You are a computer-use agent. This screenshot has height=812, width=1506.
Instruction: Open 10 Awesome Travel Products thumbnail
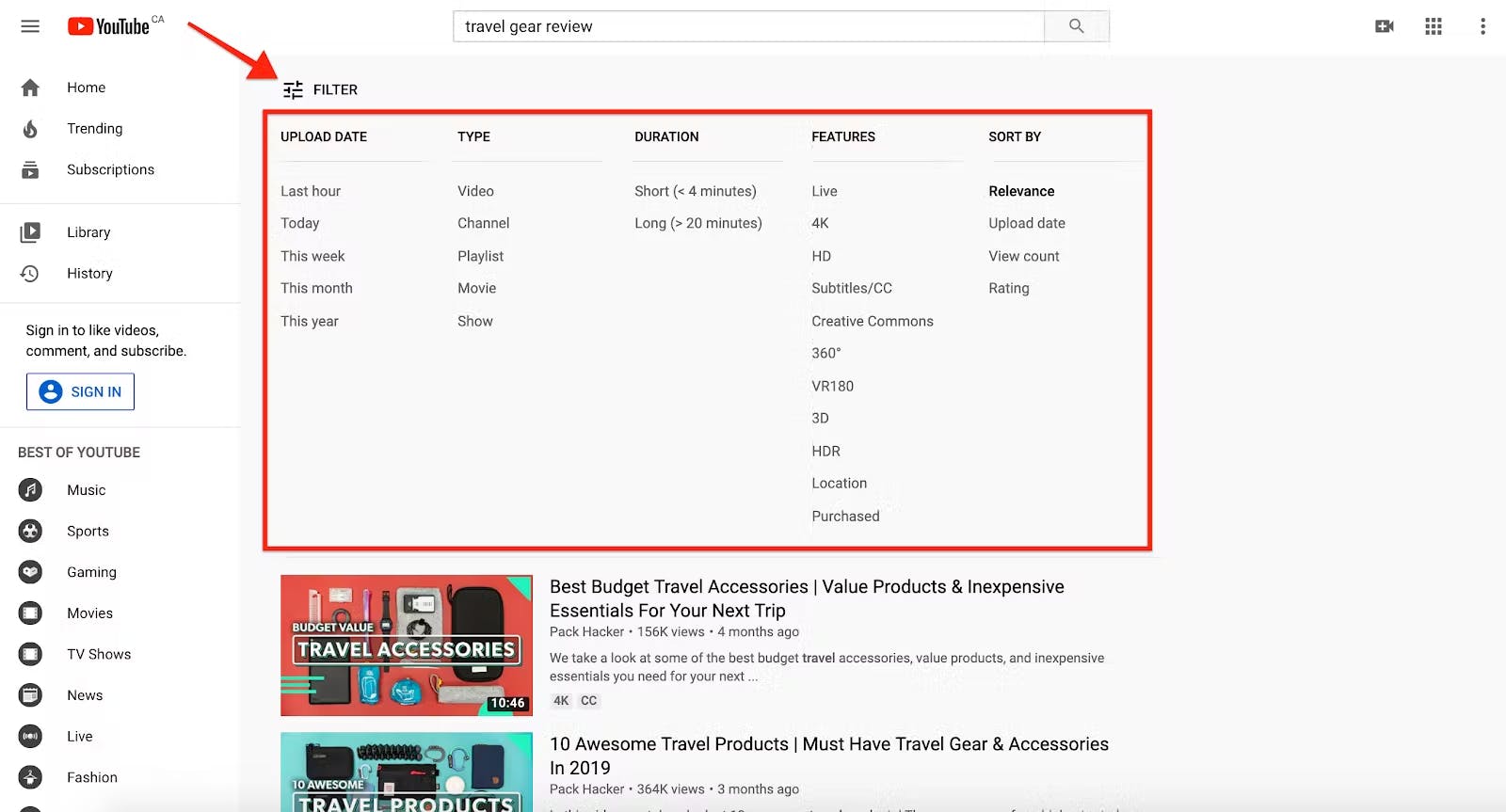point(407,772)
